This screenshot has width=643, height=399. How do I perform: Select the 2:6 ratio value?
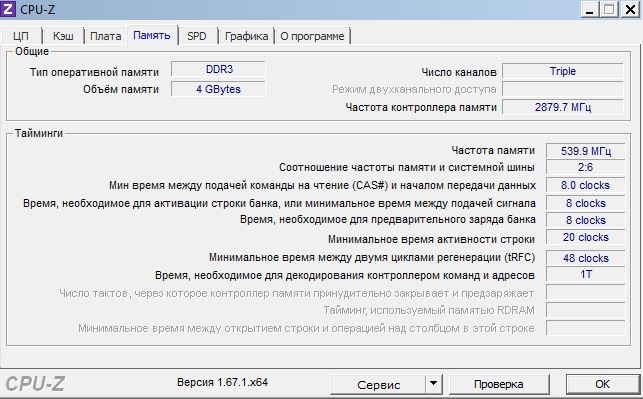pos(586,167)
